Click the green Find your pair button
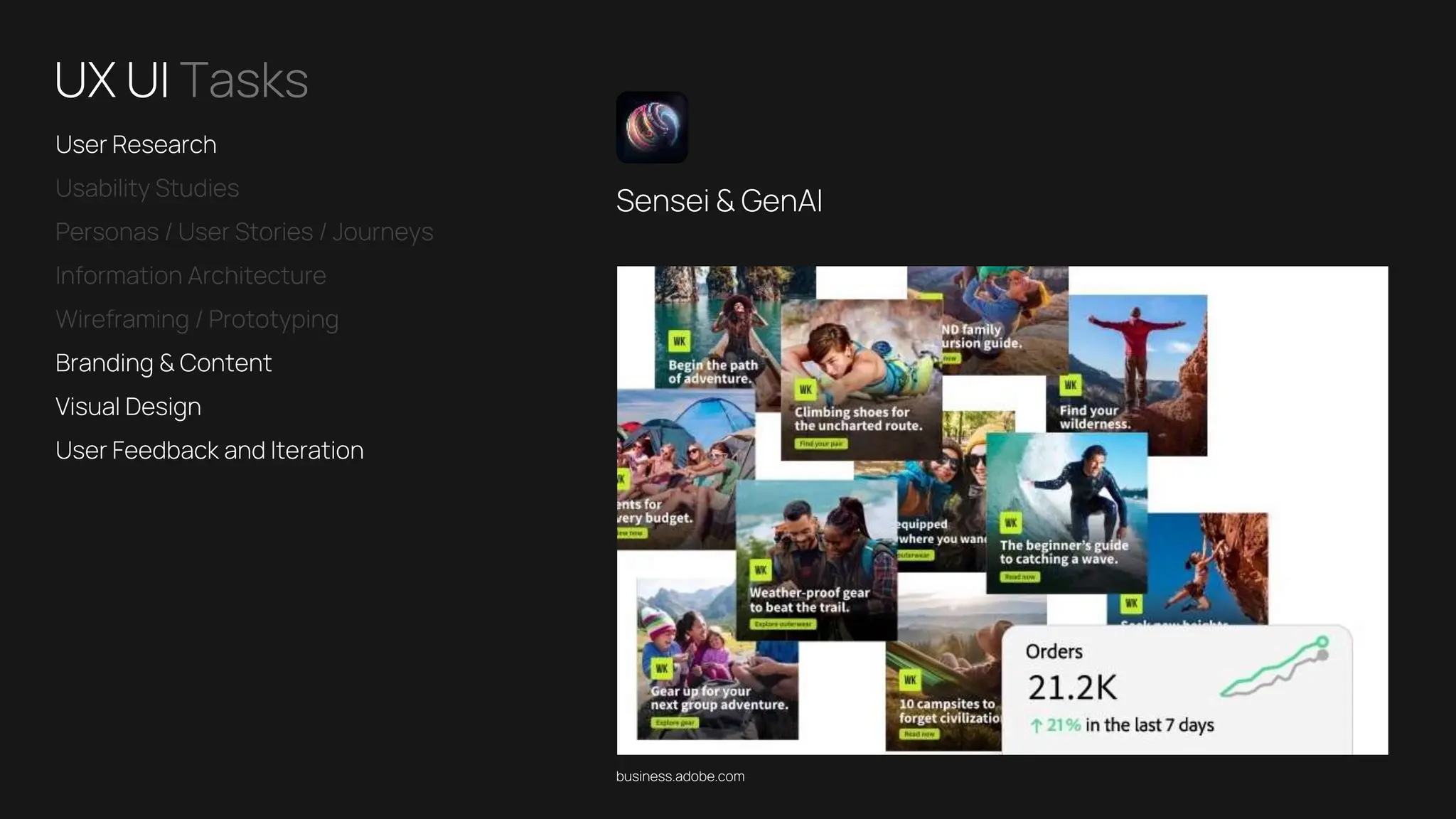 pos(820,444)
